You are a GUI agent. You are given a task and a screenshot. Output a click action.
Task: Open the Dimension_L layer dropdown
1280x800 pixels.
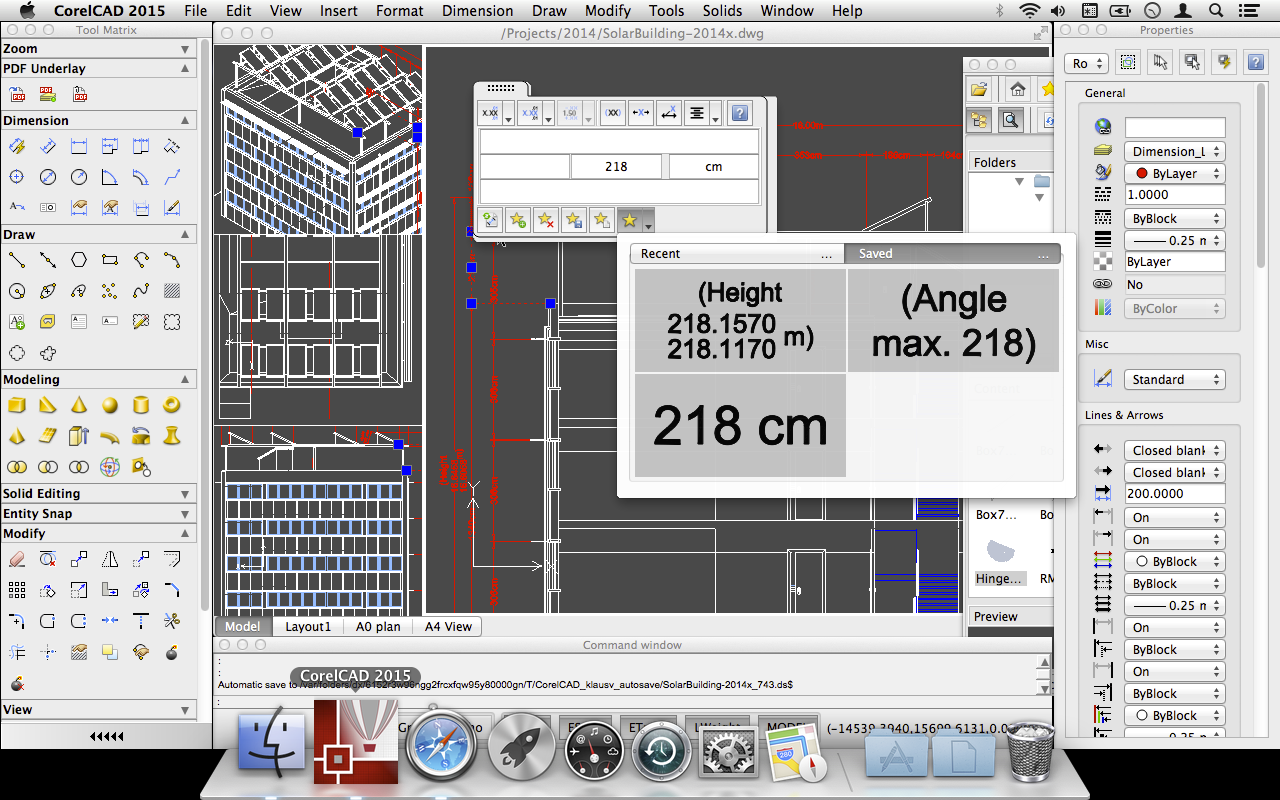tap(1174, 152)
